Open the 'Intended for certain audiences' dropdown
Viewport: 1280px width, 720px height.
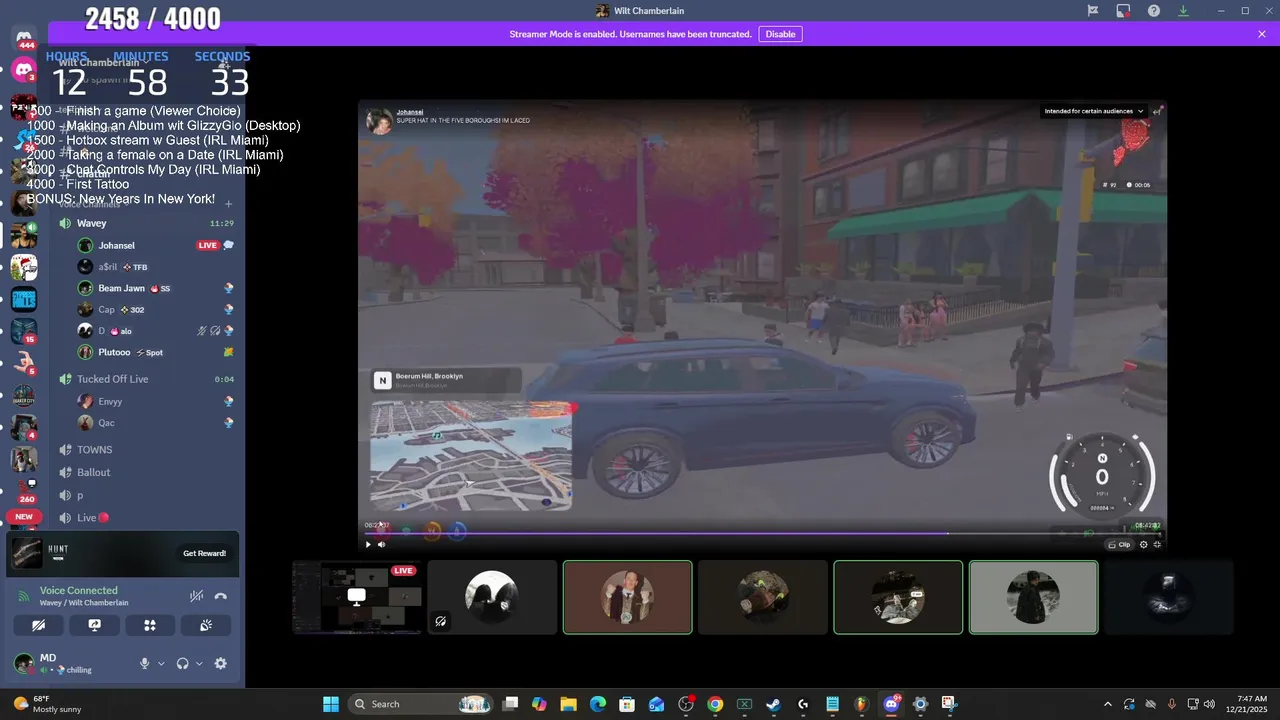point(1093,111)
